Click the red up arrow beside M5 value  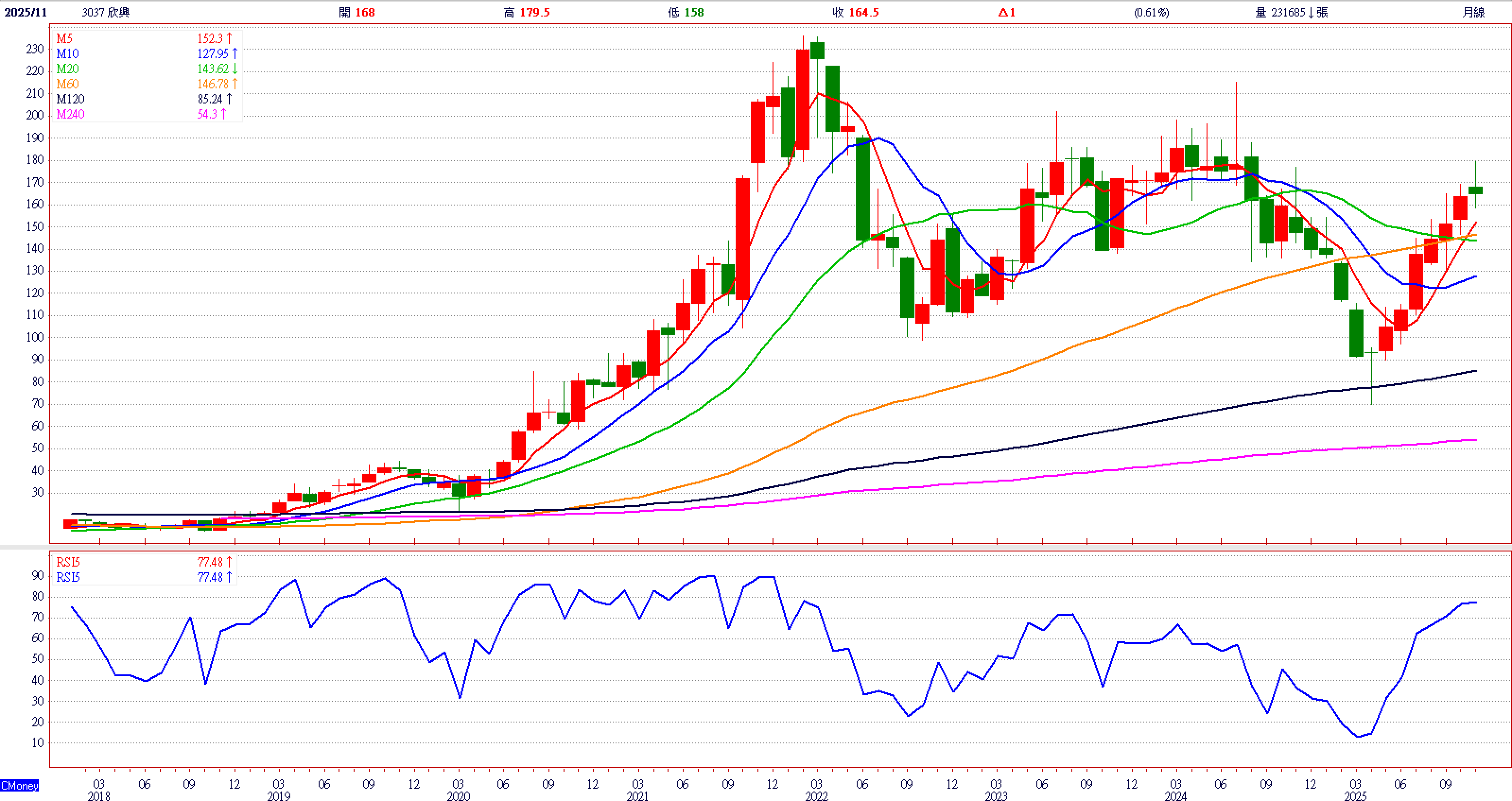click(229, 39)
